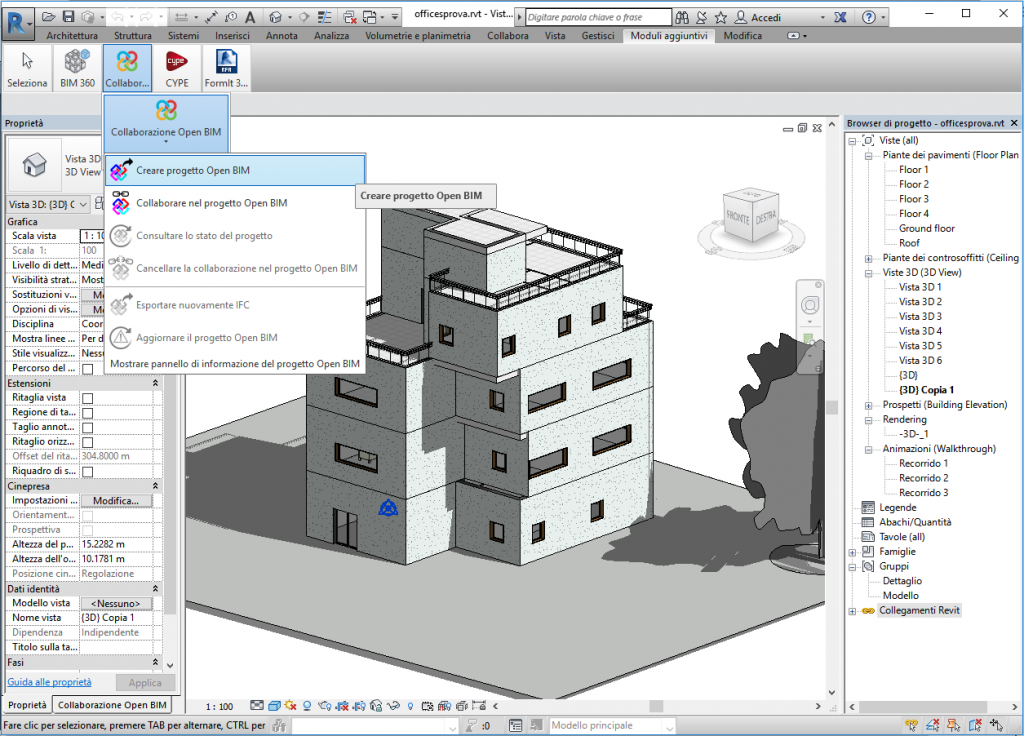The image size is (1024, 736).
Task: Enable the Ritaglia vista checkbox
Action: coord(87,398)
